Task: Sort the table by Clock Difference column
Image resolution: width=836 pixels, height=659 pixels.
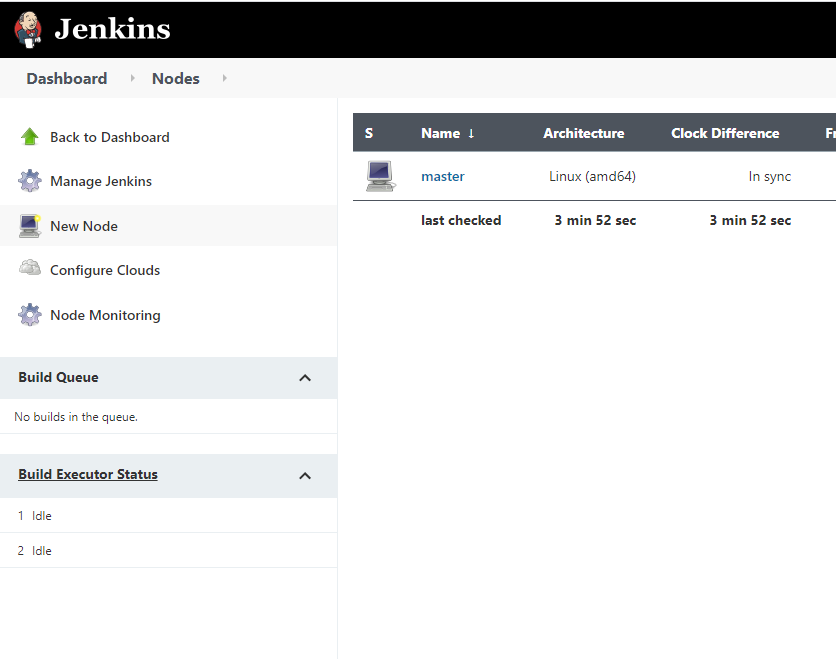Action: click(725, 133)
